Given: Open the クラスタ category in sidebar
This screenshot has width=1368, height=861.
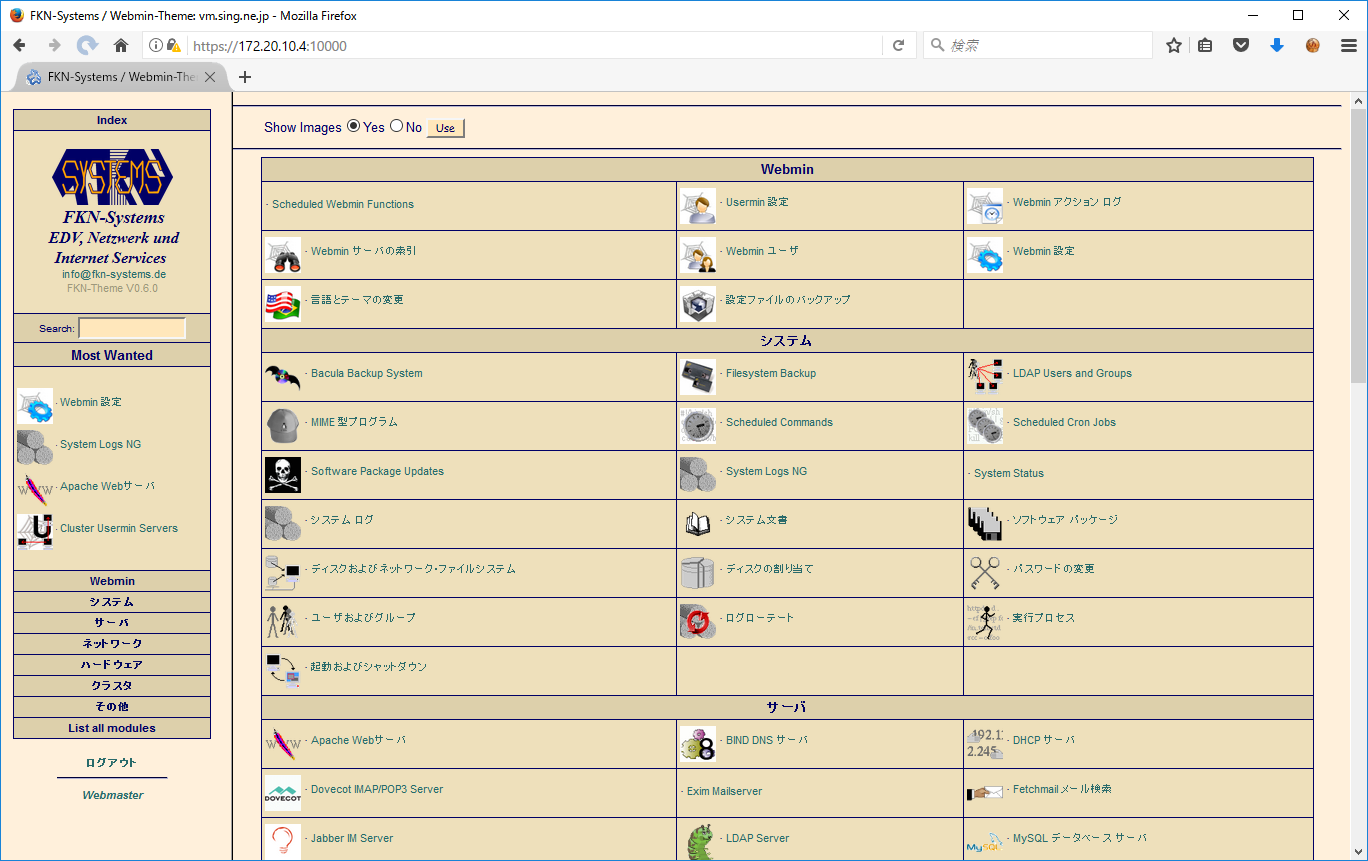Looking at the screenshot, I should 112,686.
